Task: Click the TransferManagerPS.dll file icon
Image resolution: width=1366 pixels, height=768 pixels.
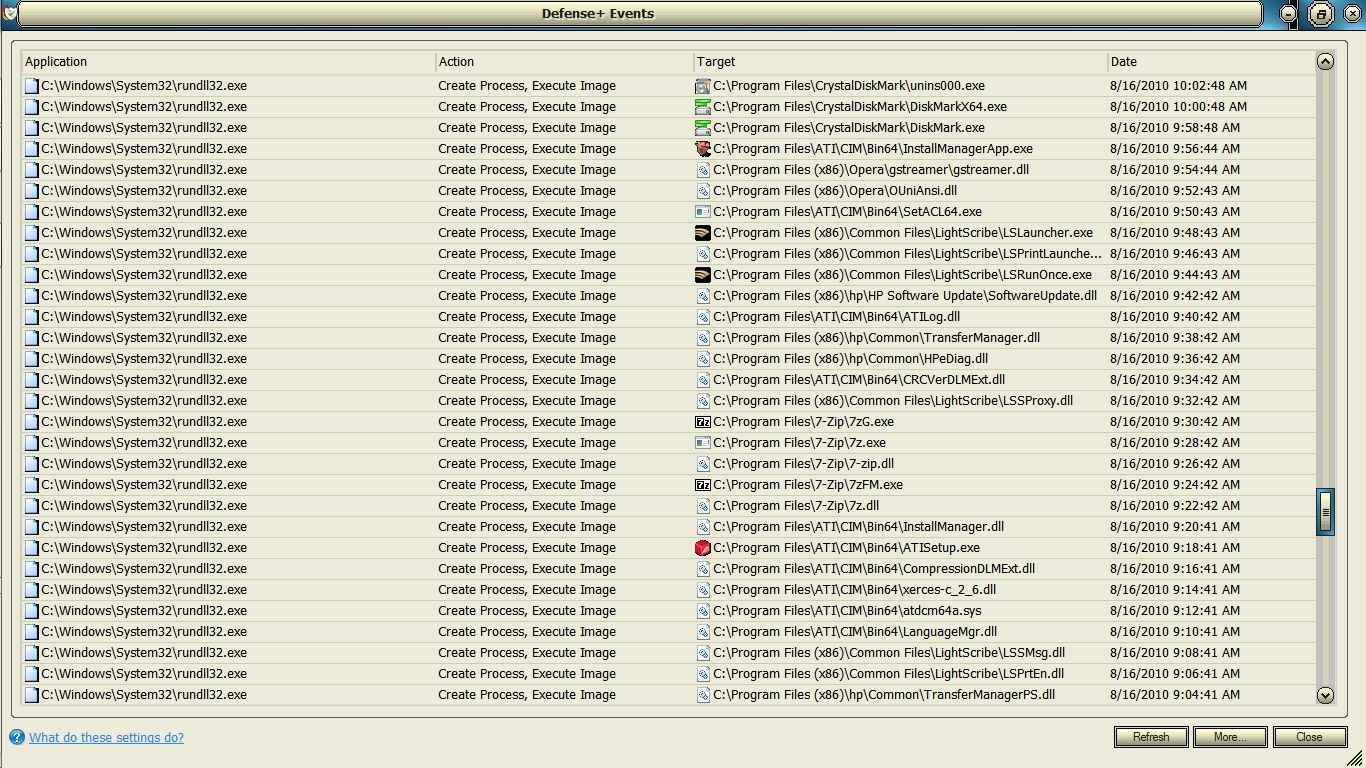Action: pos(703,695)
